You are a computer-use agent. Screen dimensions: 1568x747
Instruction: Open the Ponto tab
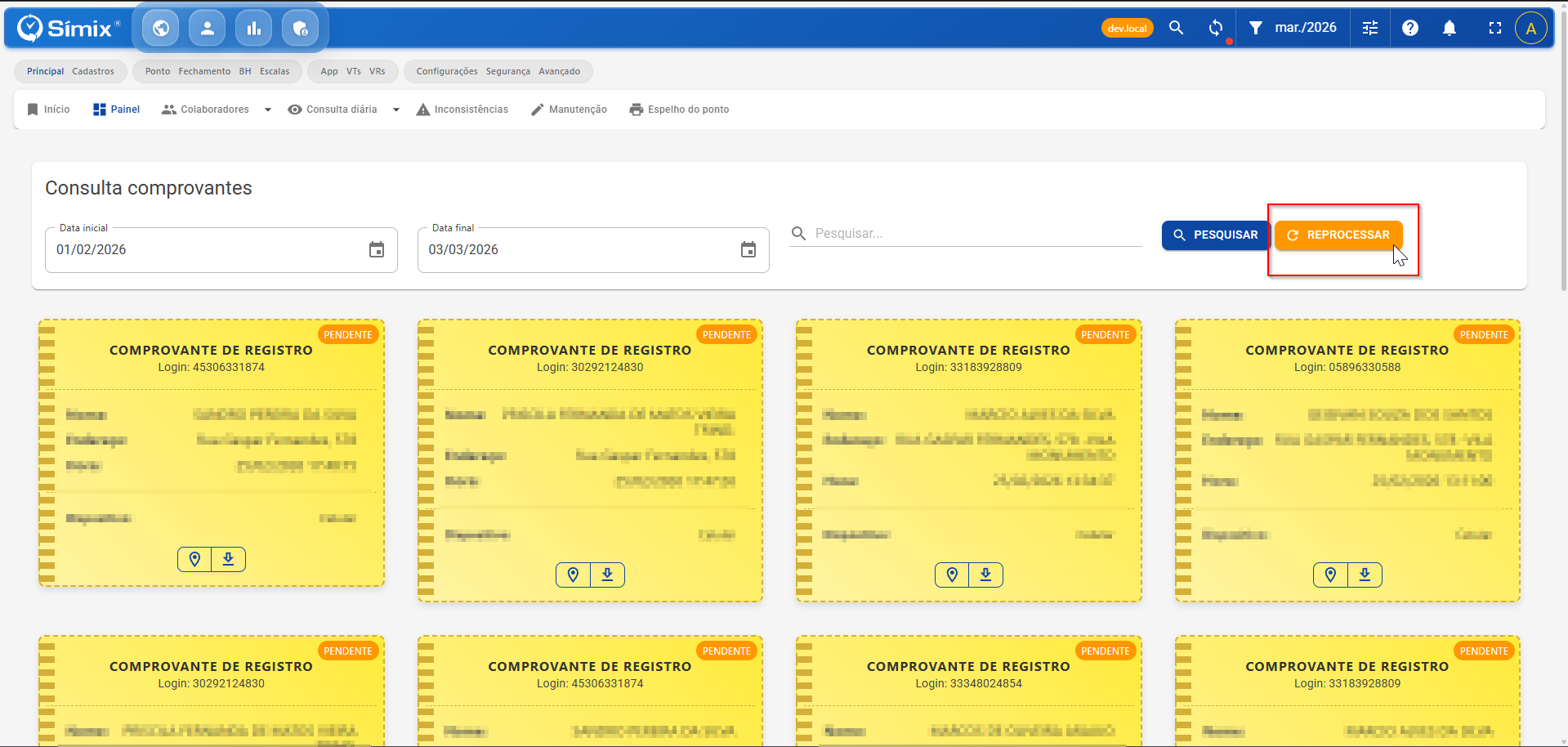[158, 71]
